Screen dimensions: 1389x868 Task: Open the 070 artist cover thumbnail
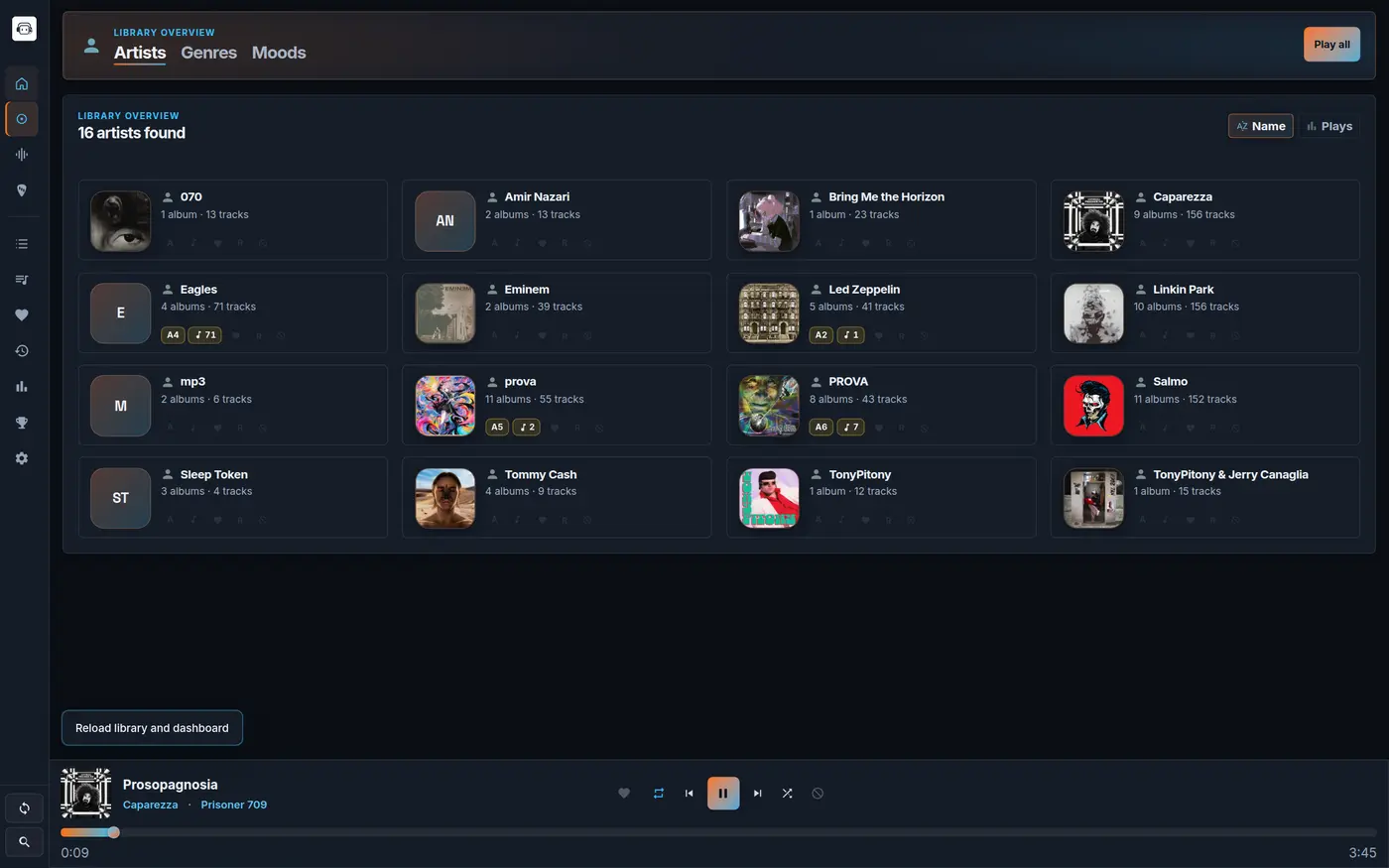[x=121, y=220]
